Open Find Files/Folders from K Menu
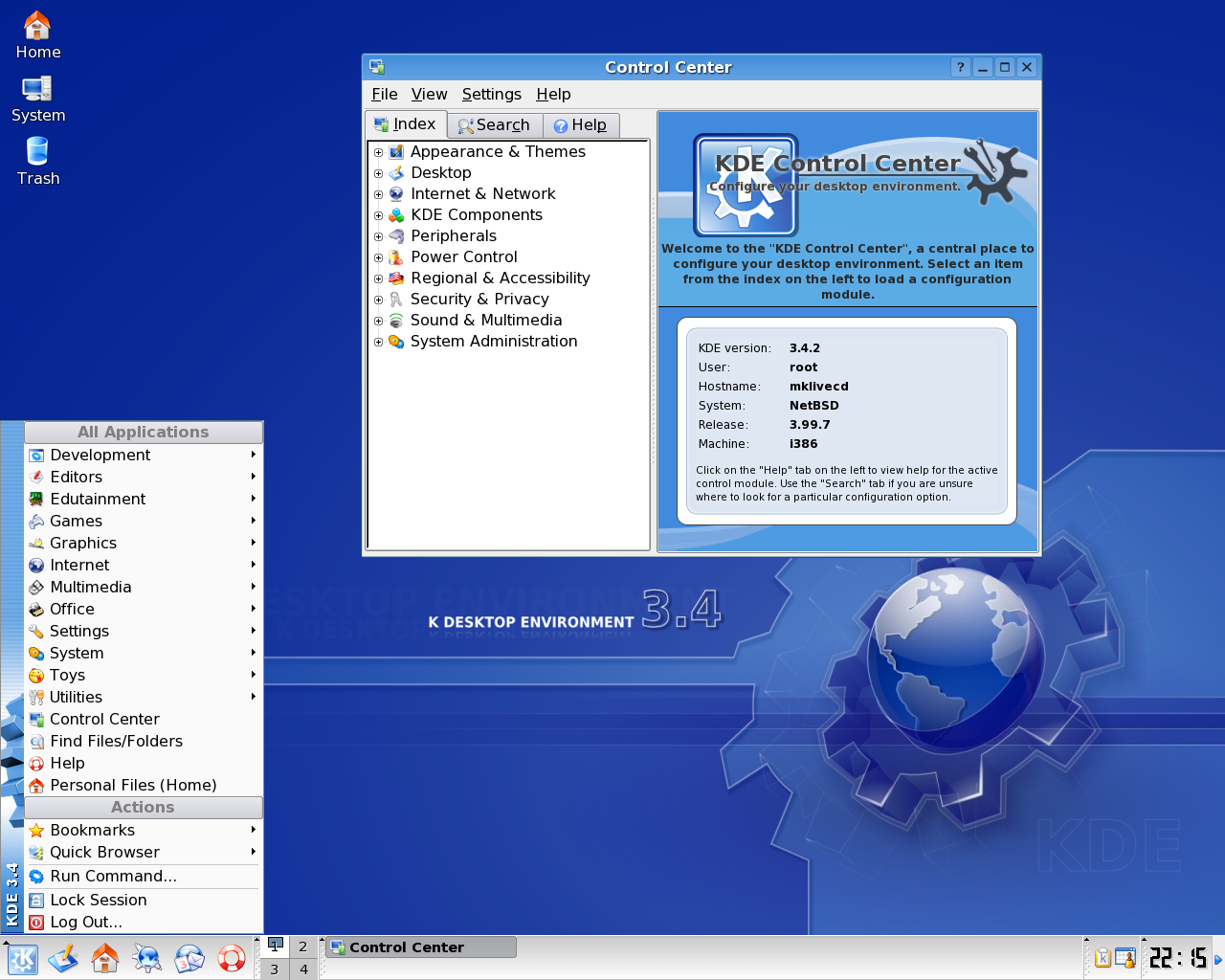 (x=144, y=741)
